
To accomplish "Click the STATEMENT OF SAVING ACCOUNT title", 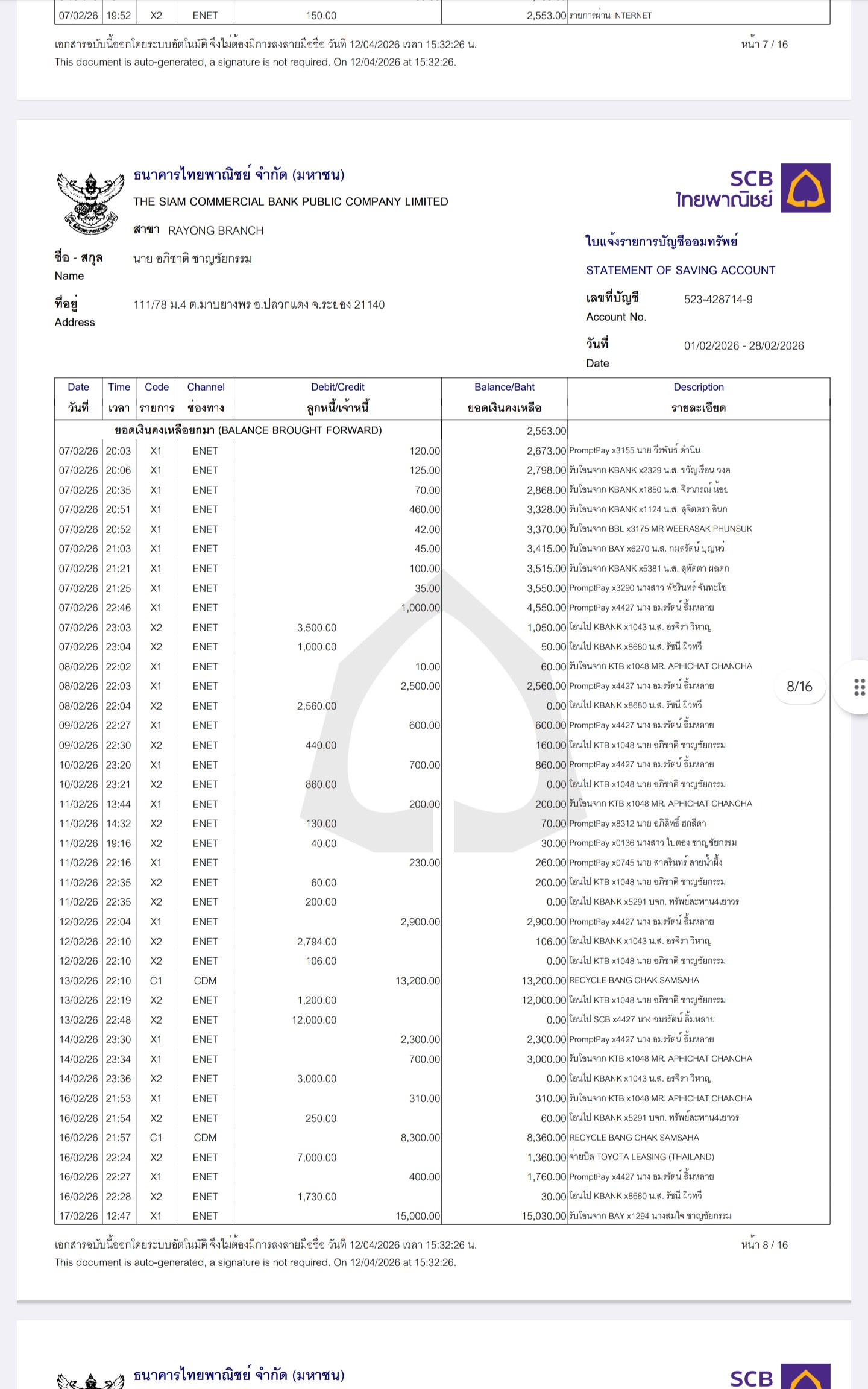I will pyautogui.click(x=680, y=270).
